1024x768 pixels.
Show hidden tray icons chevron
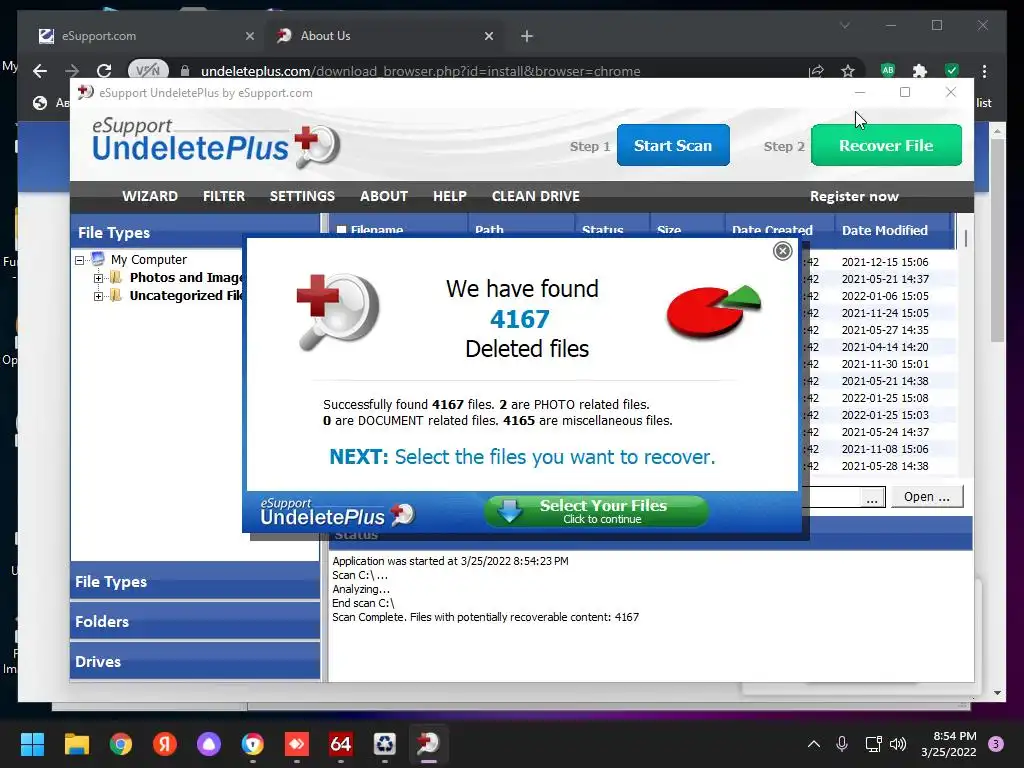tap(814, 744)
